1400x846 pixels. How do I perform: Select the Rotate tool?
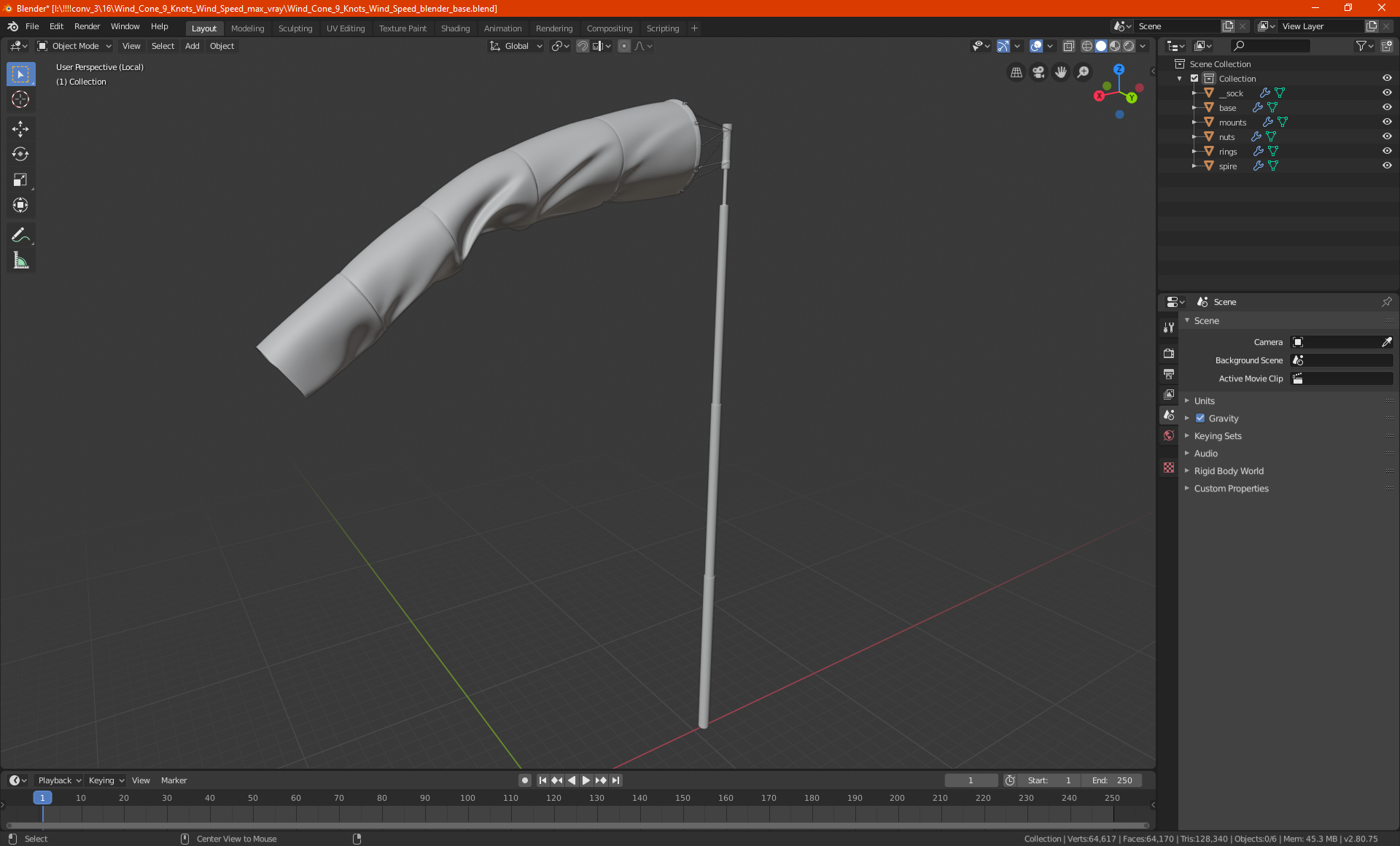20,155
